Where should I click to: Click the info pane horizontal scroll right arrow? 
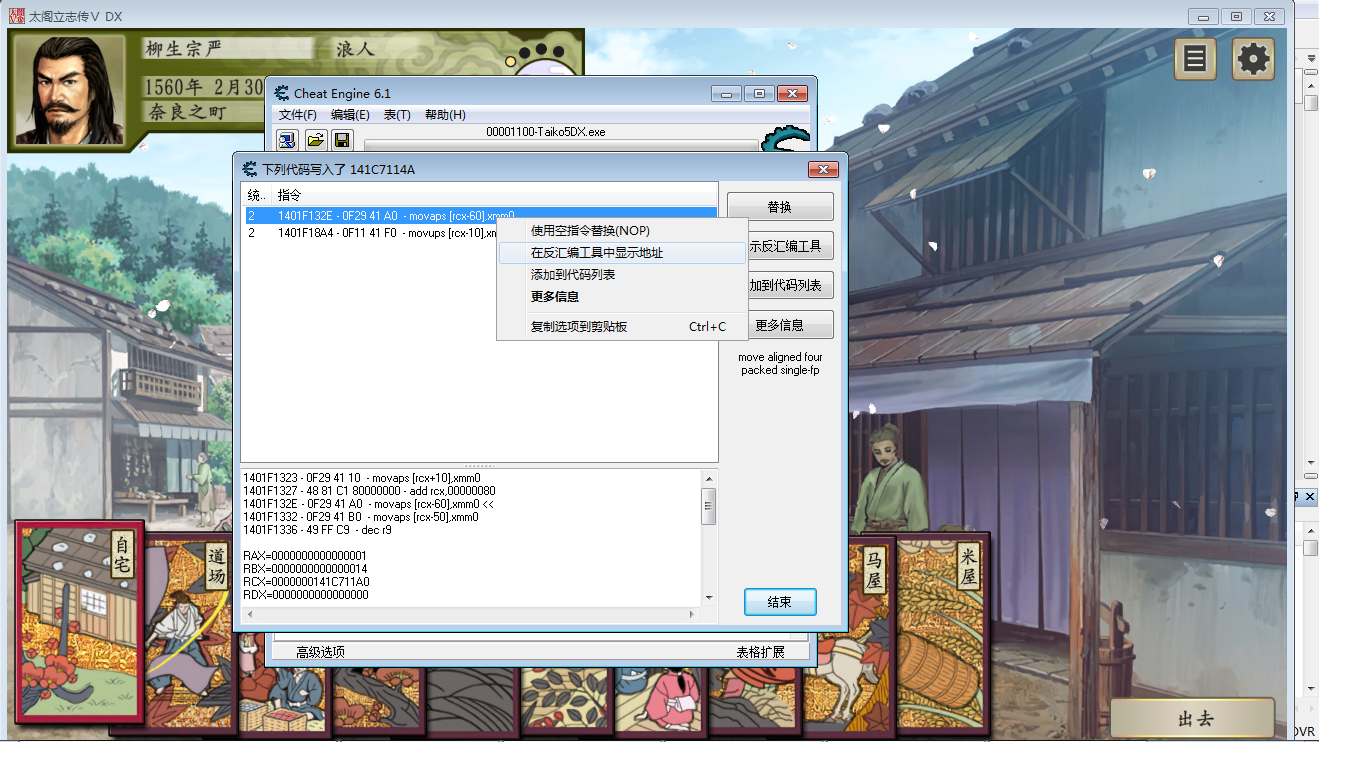tap(692, 613)
